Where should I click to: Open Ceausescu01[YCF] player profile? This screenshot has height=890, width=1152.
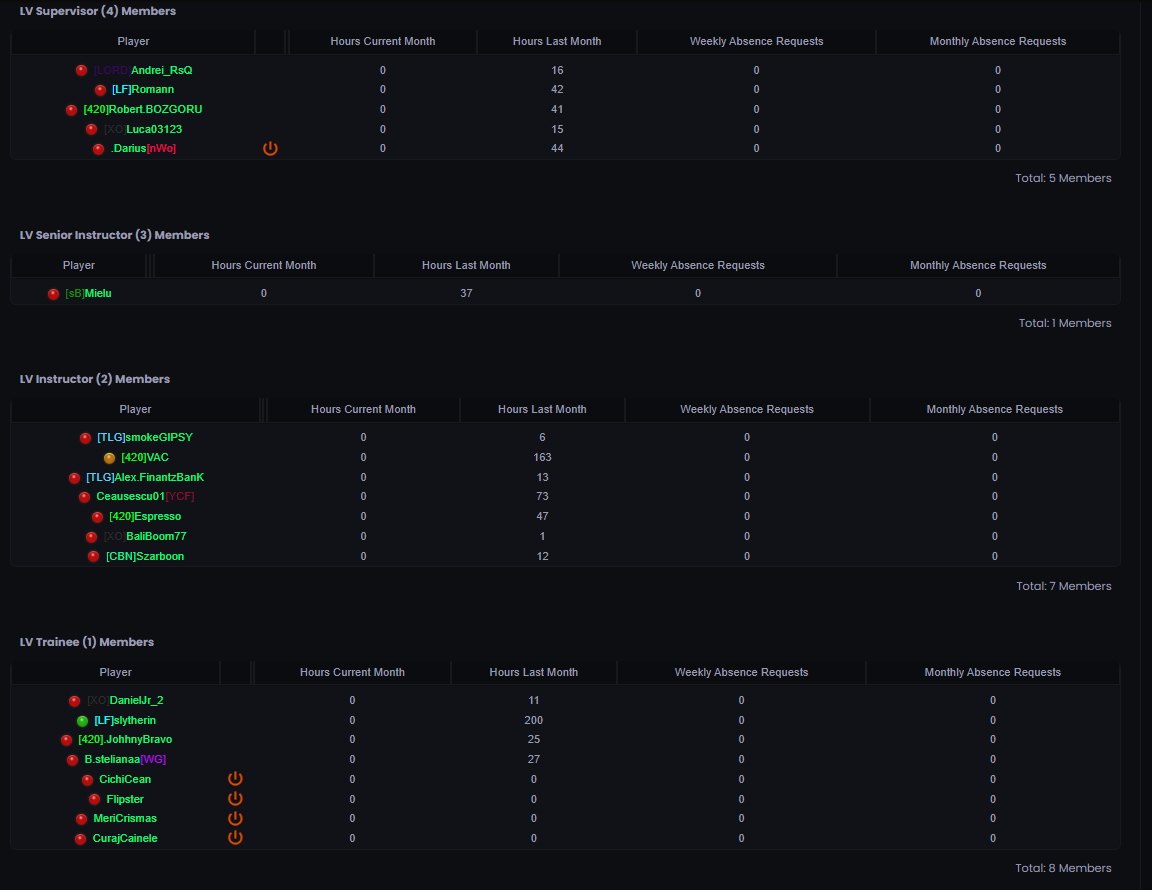(145, 496)
